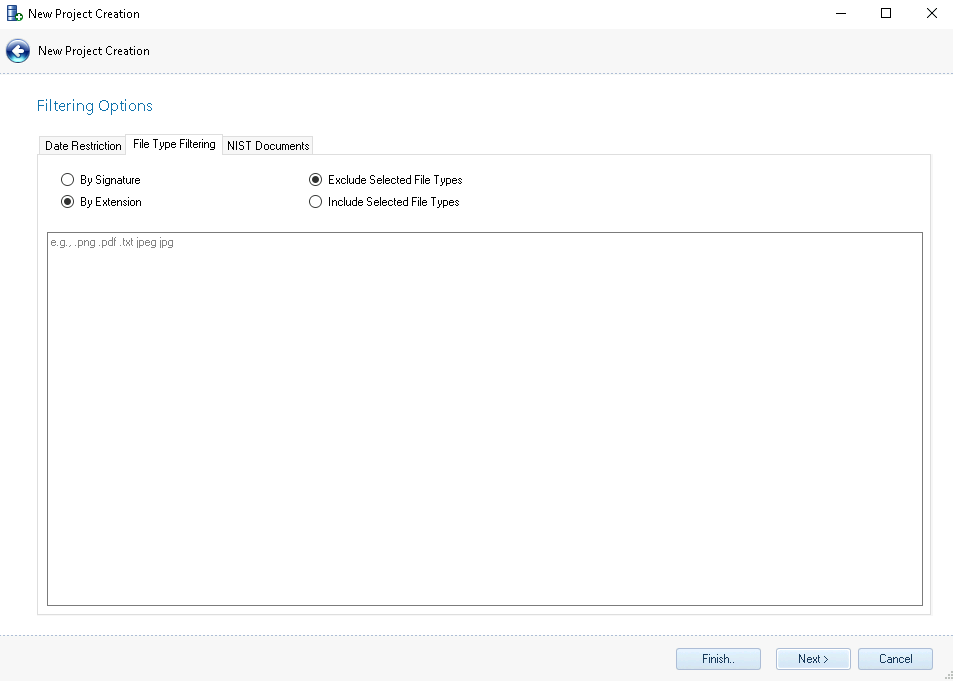Enable Include Selected File Types option
Screen dimensions: 953x681
(316, 202)
